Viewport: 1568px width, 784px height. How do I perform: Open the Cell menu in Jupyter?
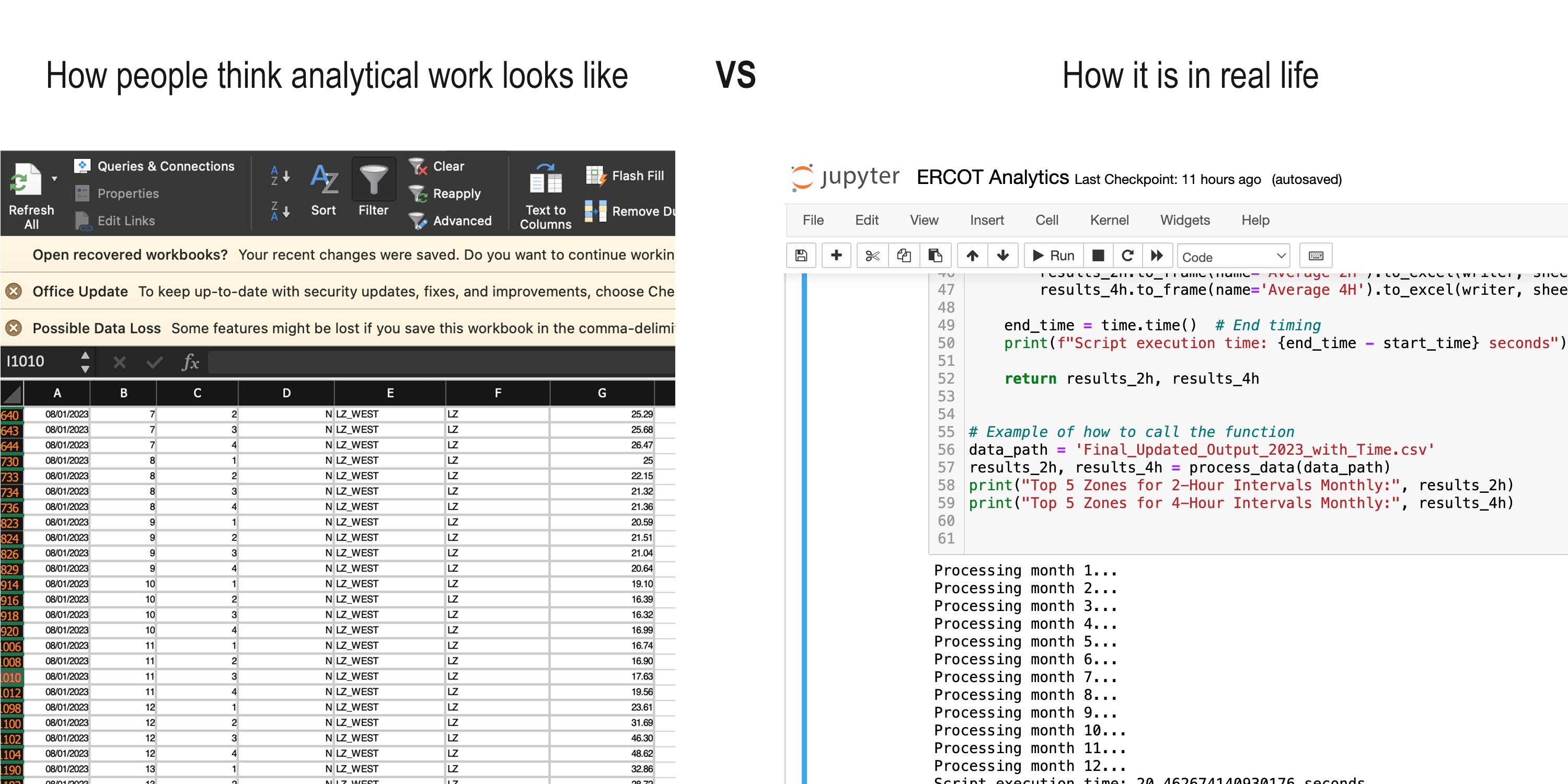coord(1047,221)
